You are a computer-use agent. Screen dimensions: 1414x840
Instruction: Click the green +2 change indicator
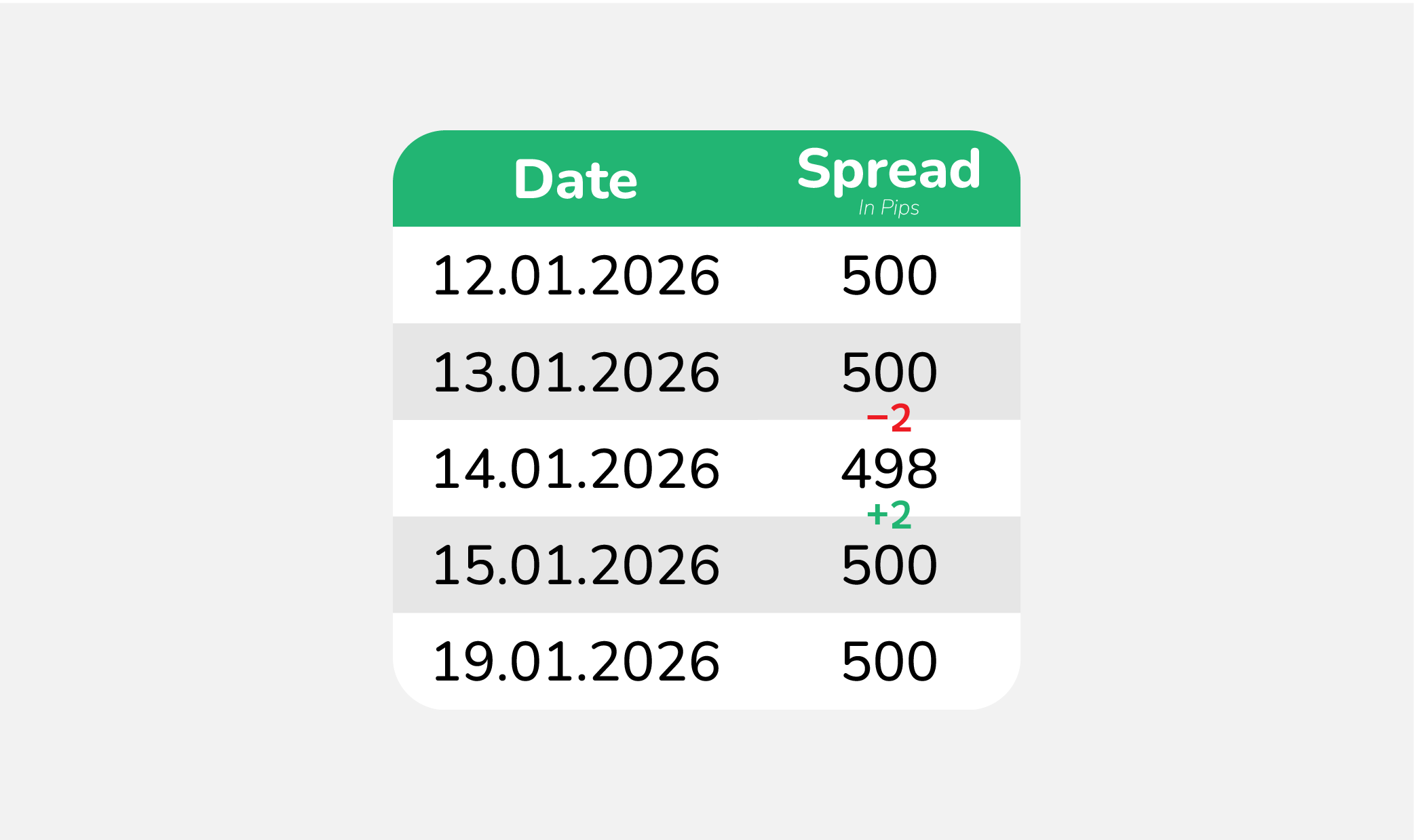tap(889, 515)
